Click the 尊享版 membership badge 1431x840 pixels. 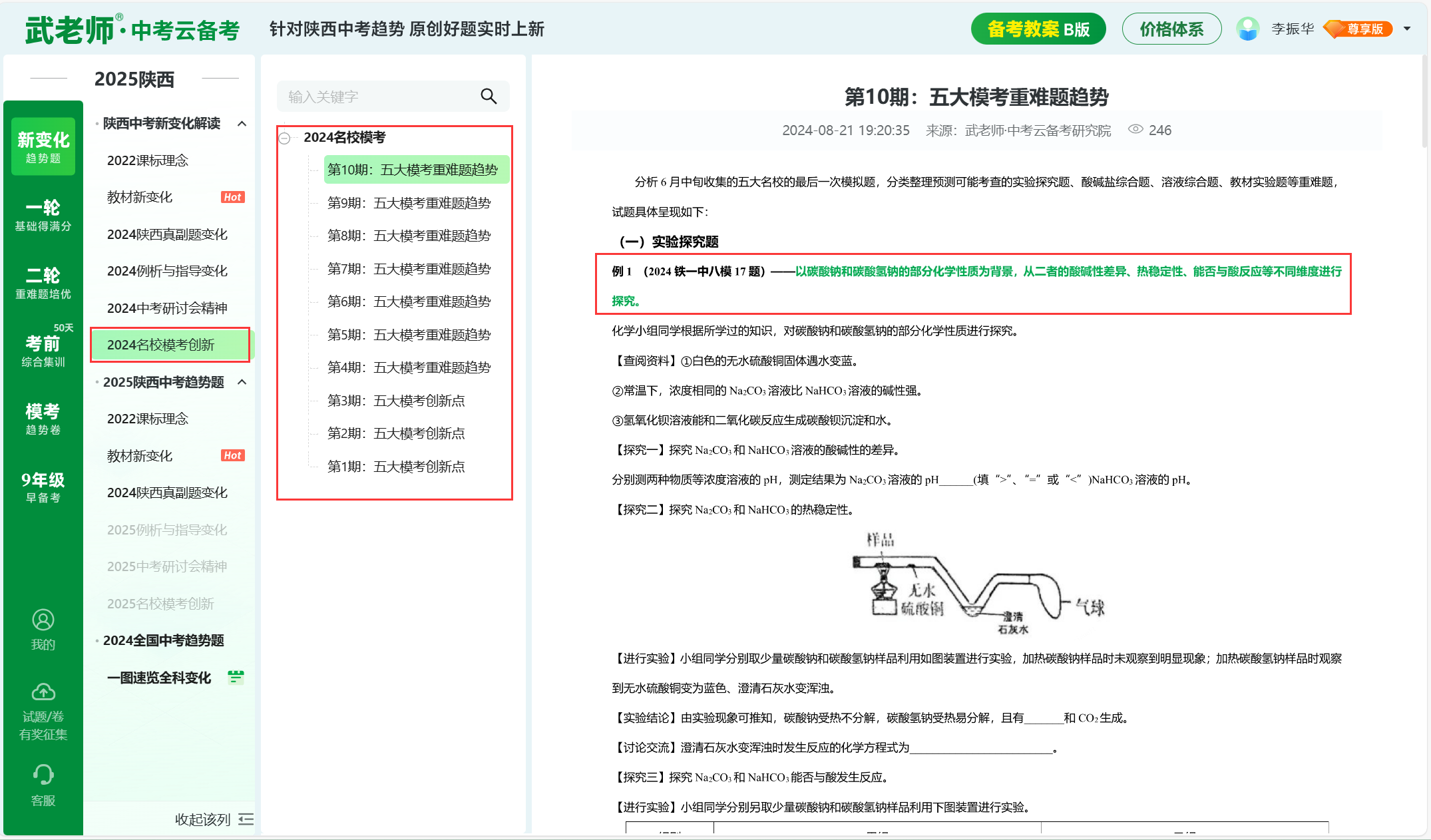pyautogui.click(x=1358, y=29)
